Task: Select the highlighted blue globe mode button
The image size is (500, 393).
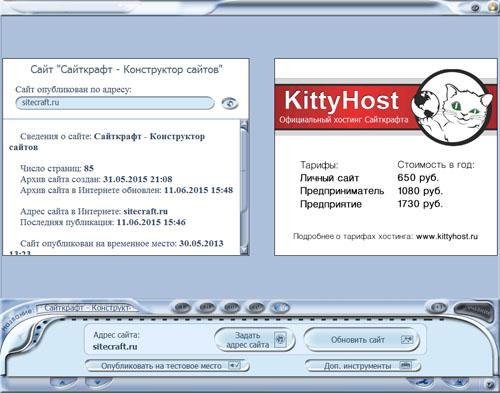Action: click(x=280, y=307)
